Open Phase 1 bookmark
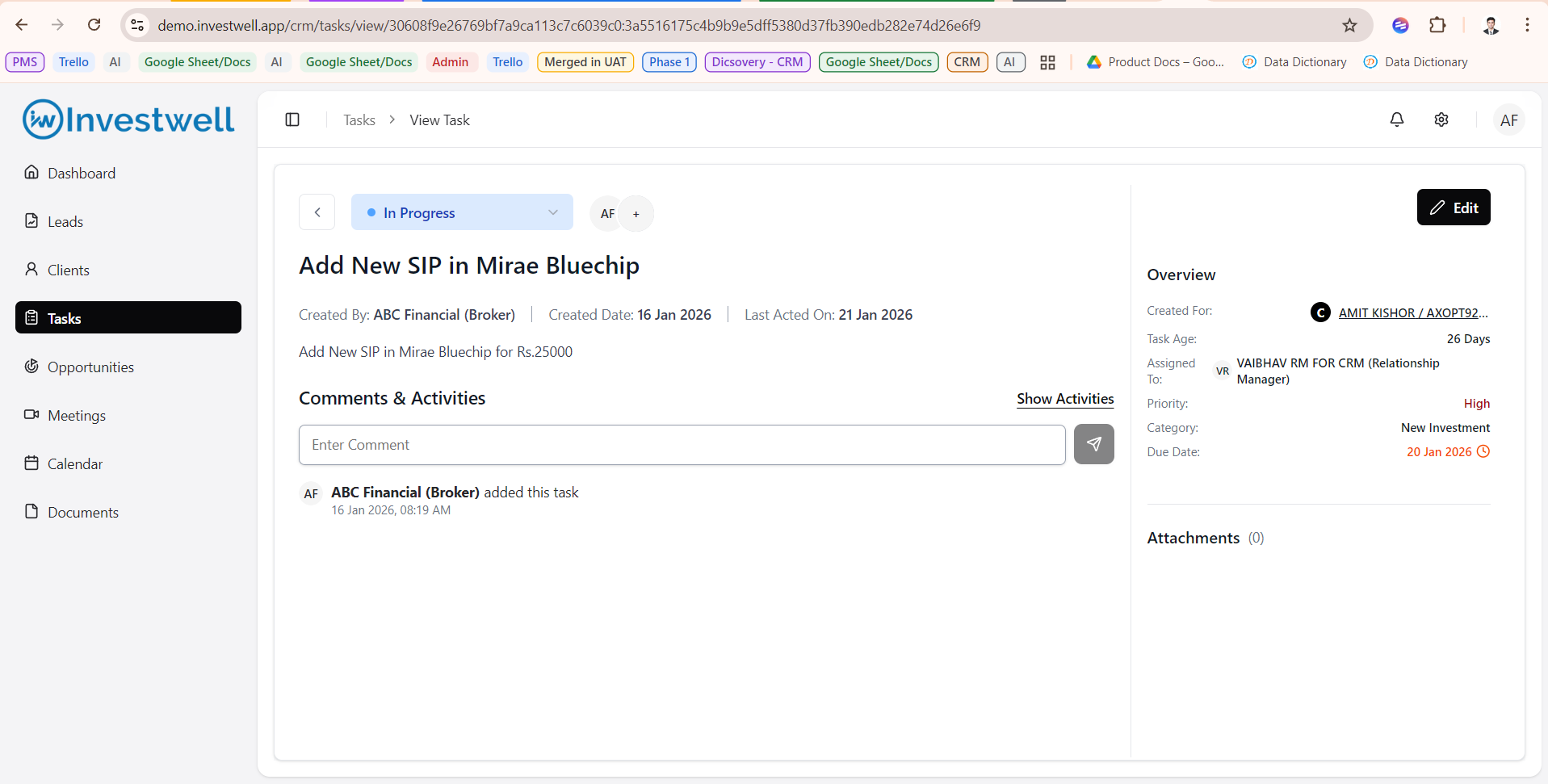Screen dimensions: 1548x784 (669, 62)
